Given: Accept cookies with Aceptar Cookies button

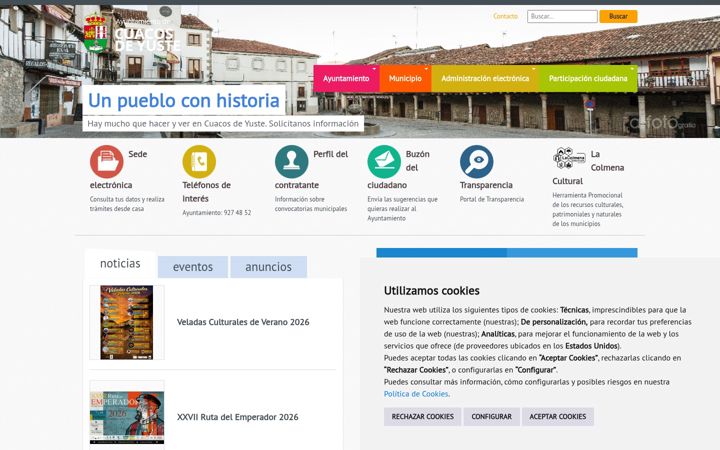Looking at the screenshot, I should click(x=557, y=416).
